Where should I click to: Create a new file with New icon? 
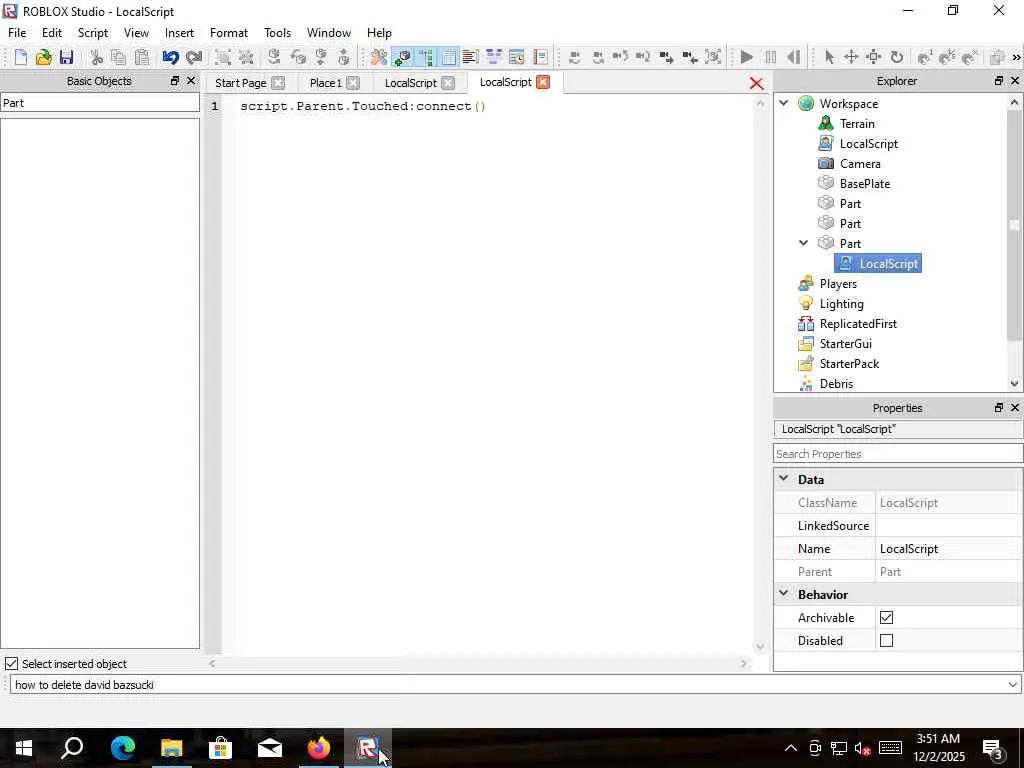coord(20,57)
